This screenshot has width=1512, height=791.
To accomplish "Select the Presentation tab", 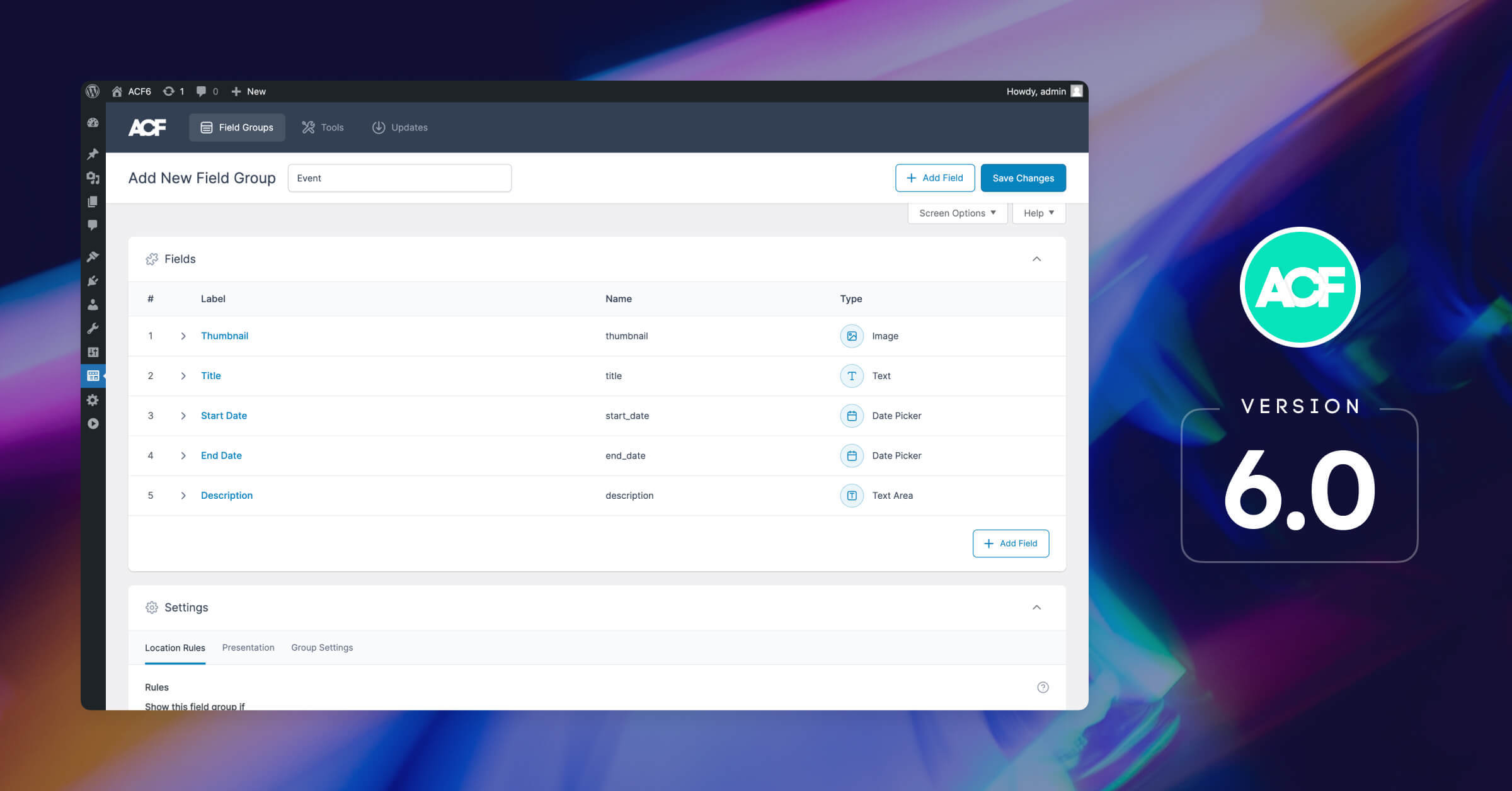I will click(x=248, y=647).
